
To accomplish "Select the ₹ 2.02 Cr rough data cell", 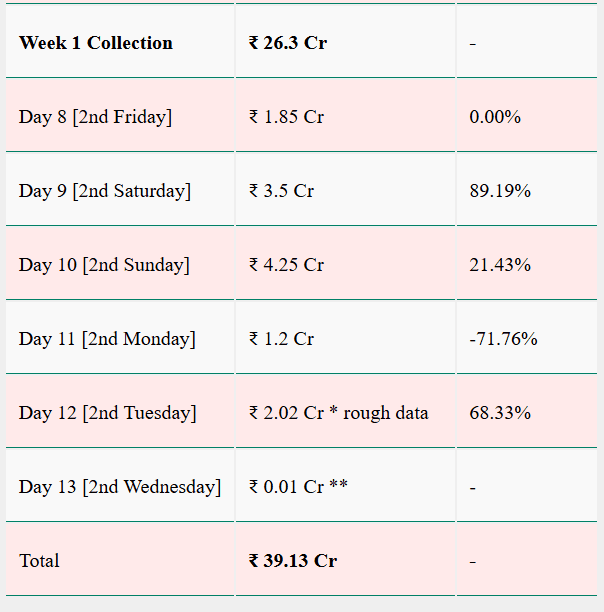I will tap(338, 413).
